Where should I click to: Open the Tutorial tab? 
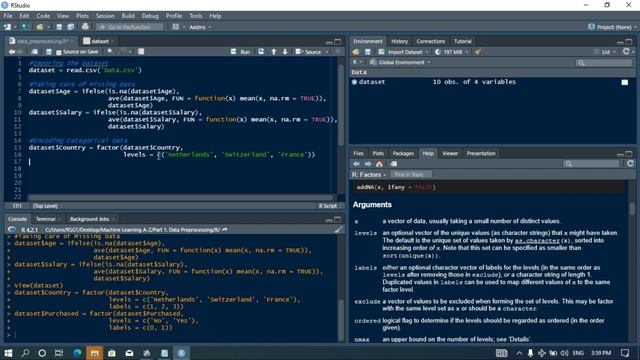[x=462, y=41]
